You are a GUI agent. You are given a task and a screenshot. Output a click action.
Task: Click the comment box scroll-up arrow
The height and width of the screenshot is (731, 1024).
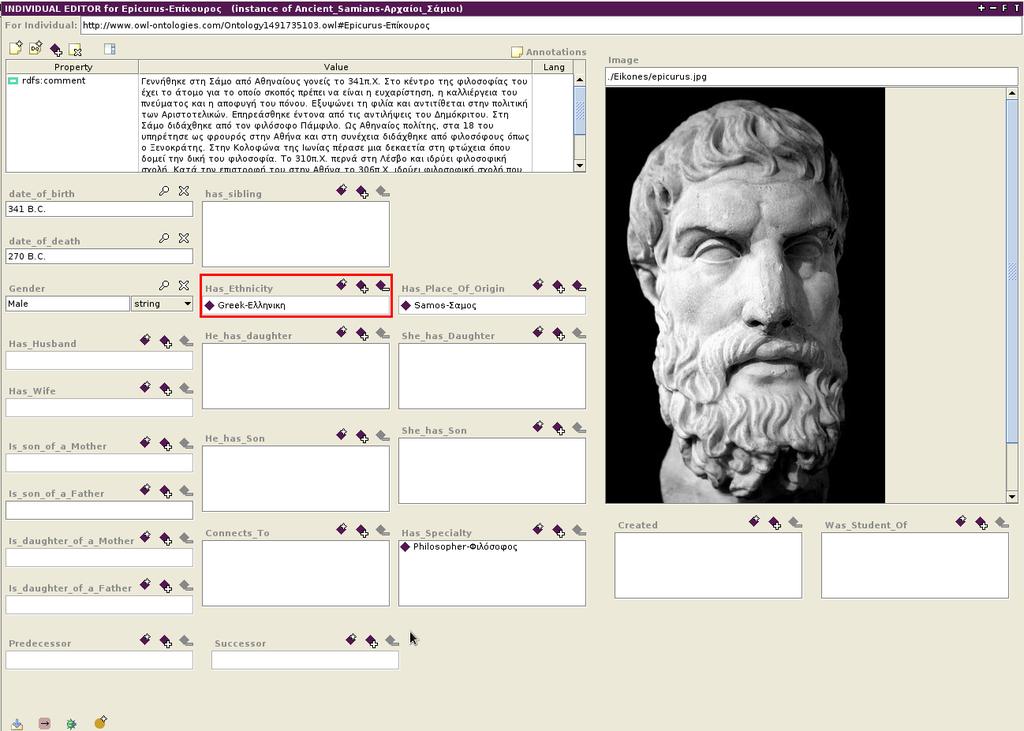point(580,80)
